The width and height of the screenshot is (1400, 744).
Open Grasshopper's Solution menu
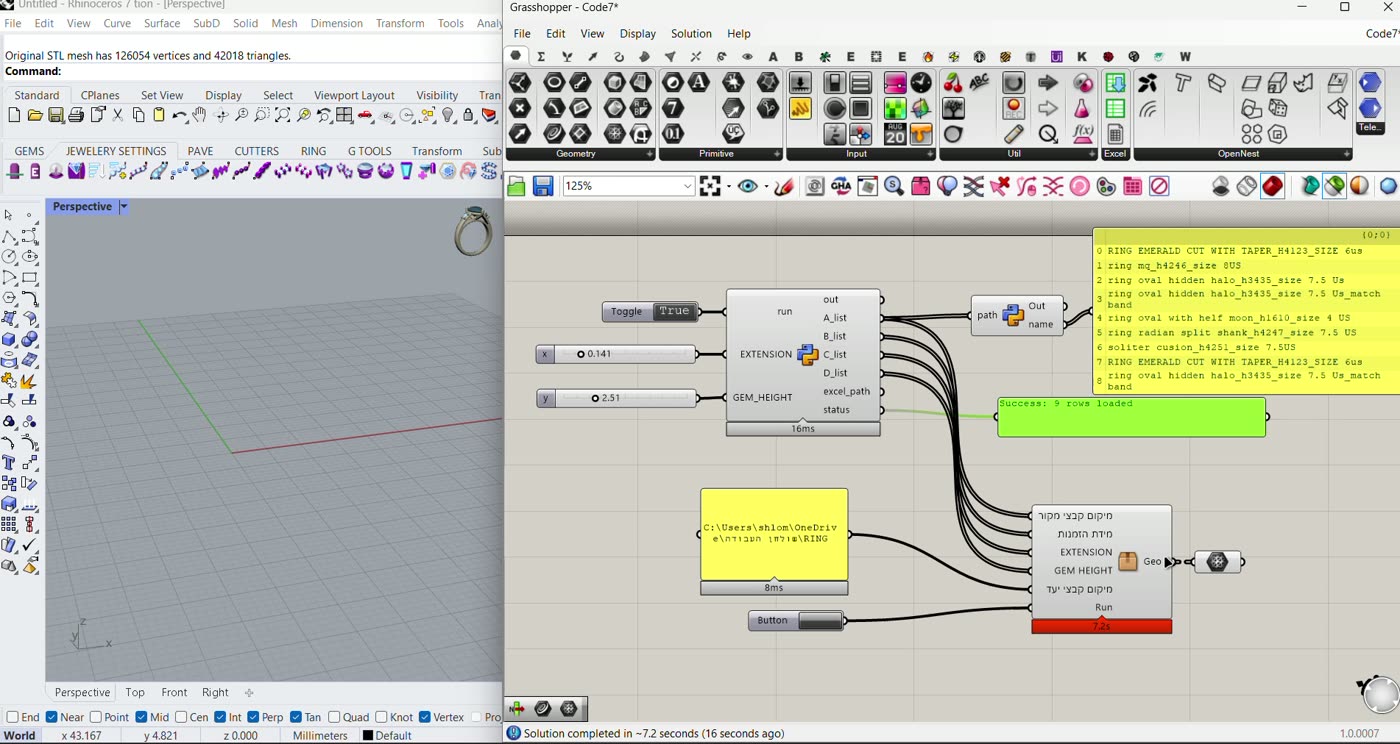tap(691, 33)
